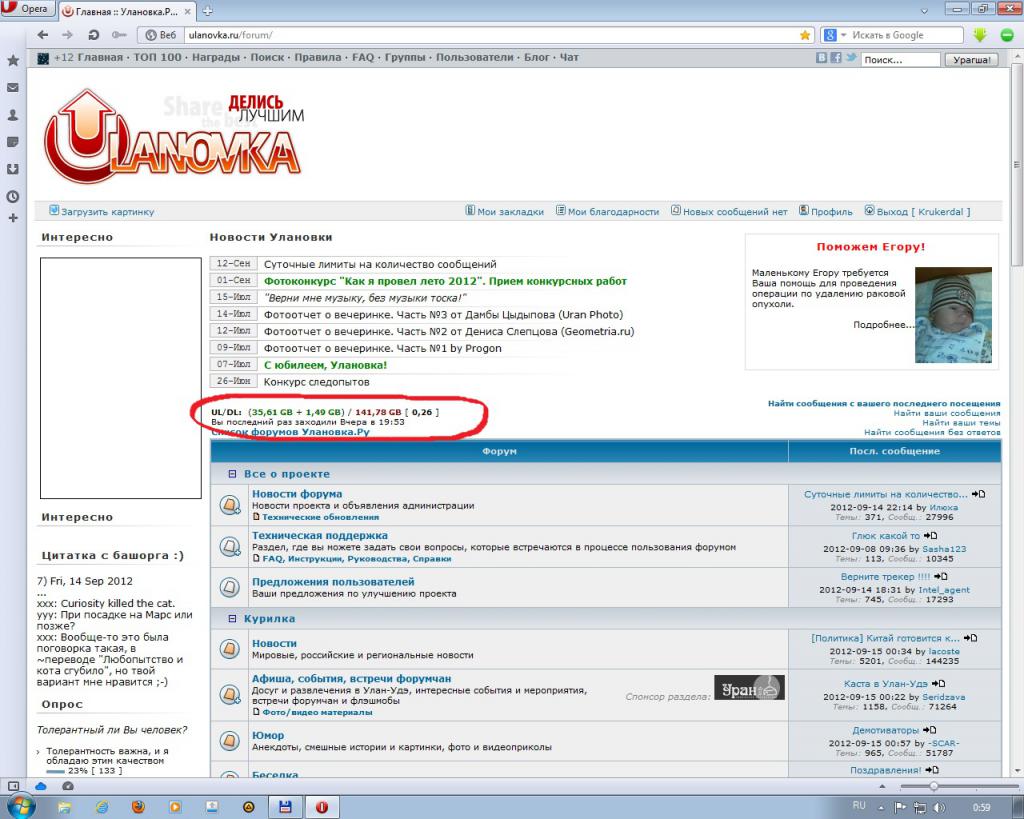Collapse the "Все о проекте" forum category
The width and height of the screenshot is (1024, 819).
(x=232, y=474)
